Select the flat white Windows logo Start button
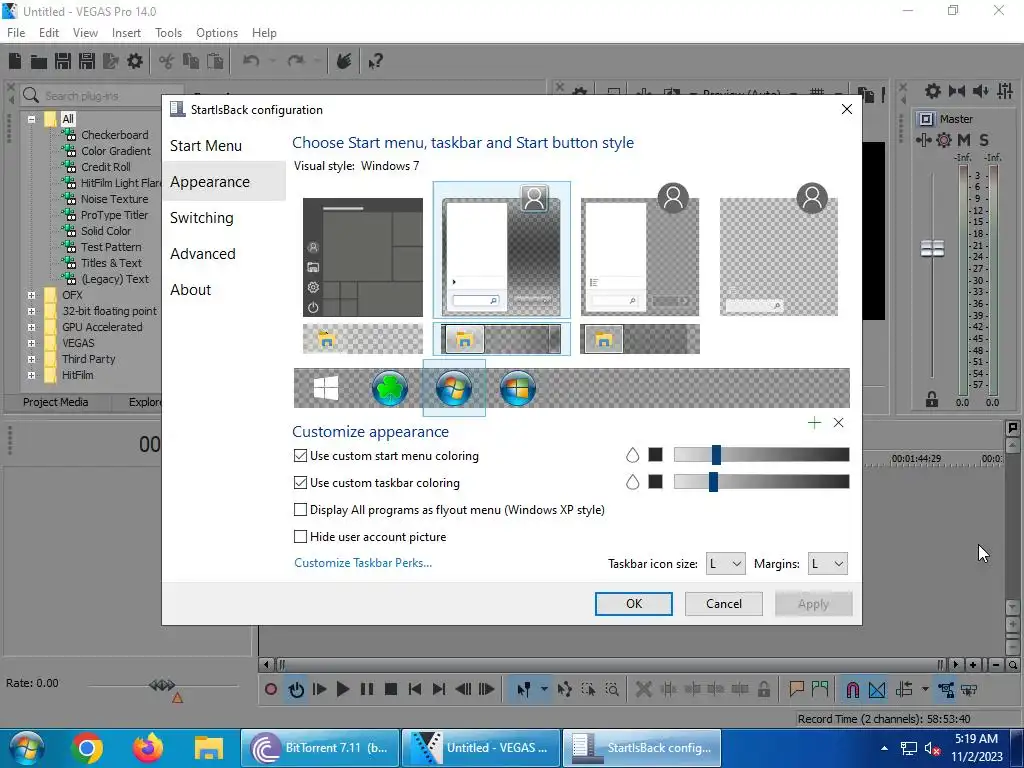The width and height of the screenshot is (1024, 768). [x=326, y=388]
